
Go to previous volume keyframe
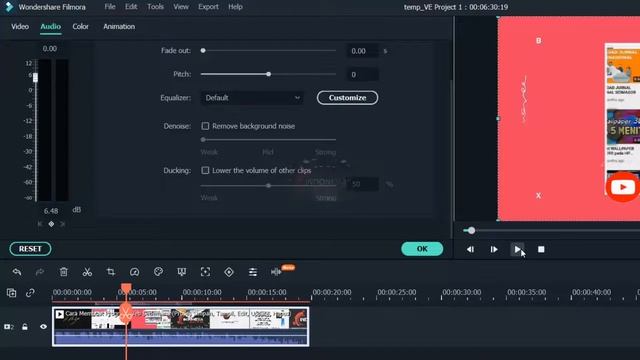[40, 224]
